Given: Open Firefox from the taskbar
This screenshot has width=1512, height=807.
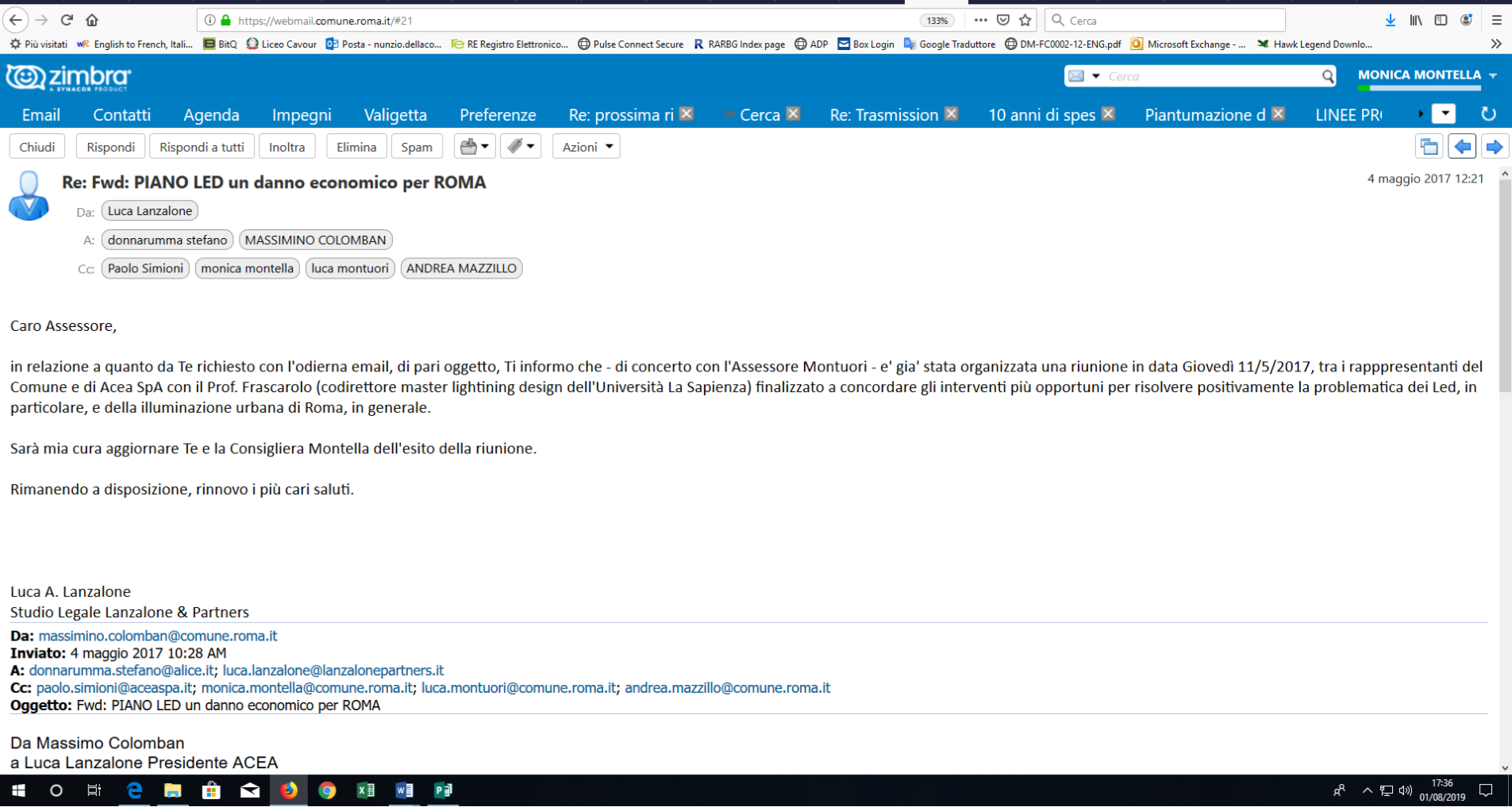Looking at the screenshot, I should click(288, 790).
